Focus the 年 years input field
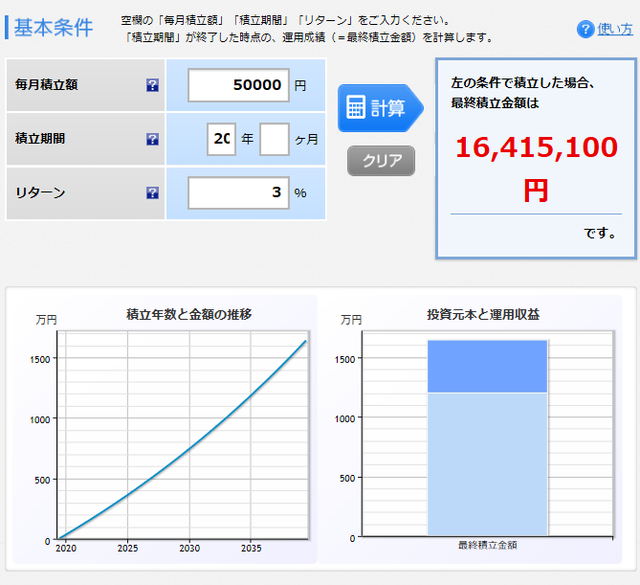The width and height of the screenshot is (640, 585). [221, 139]
